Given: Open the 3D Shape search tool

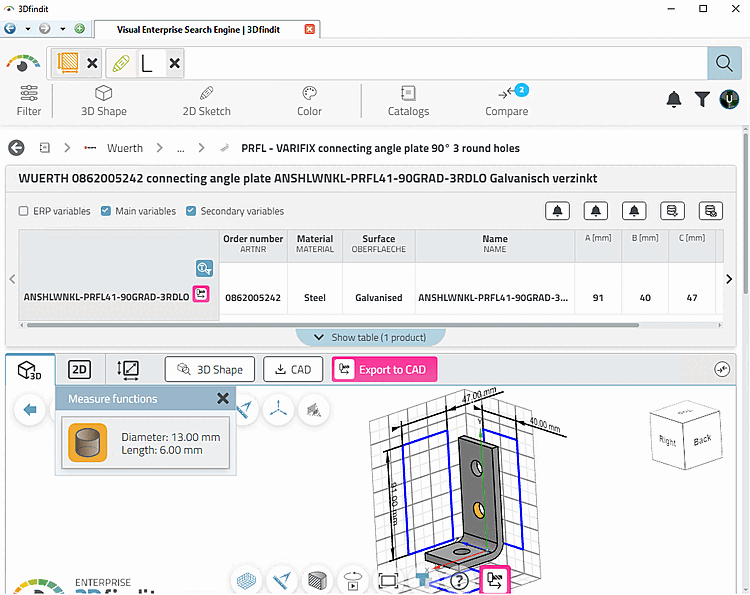Looking at the screenshot, I should tap(104, 101).
